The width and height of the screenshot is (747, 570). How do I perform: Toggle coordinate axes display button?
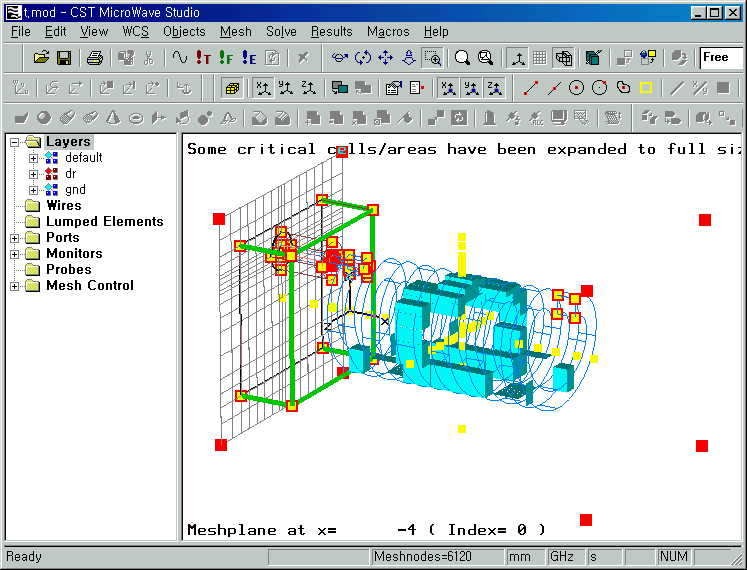[x=517, y=58]
